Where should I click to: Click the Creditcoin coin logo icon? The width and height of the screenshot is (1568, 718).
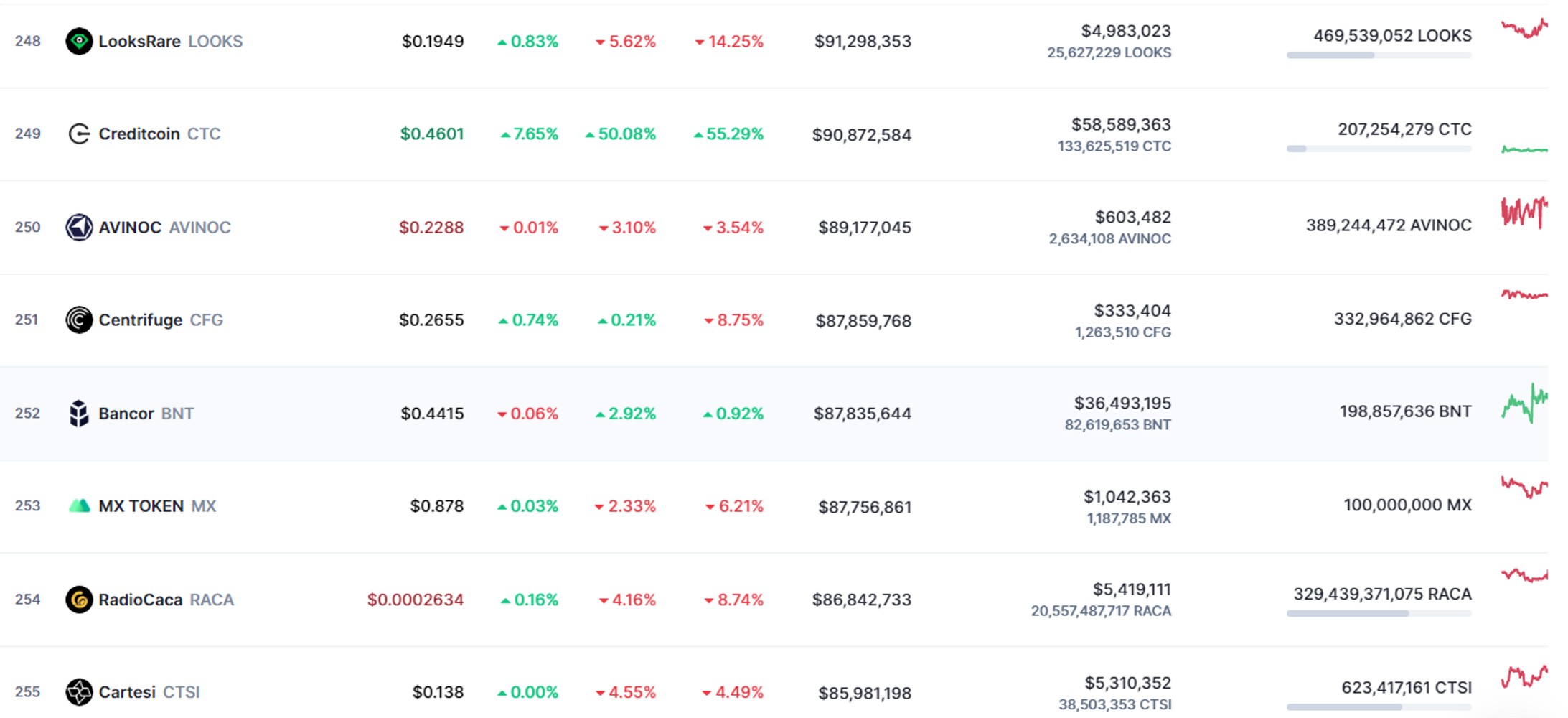click(79, 134)
